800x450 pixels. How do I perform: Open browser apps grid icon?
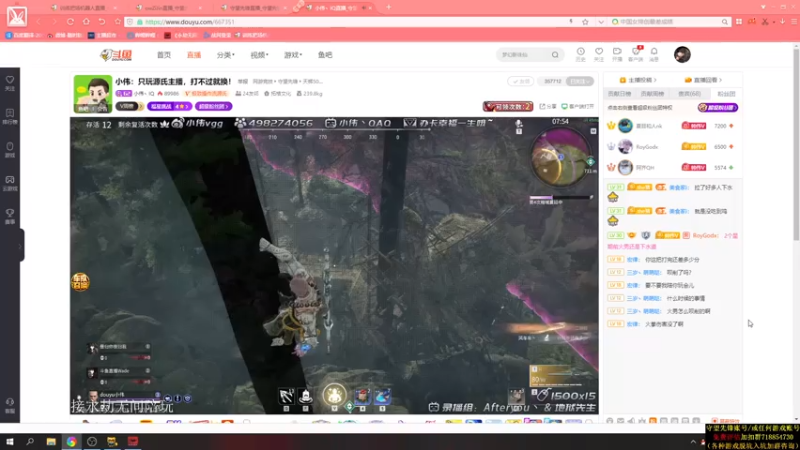point(739,22)
